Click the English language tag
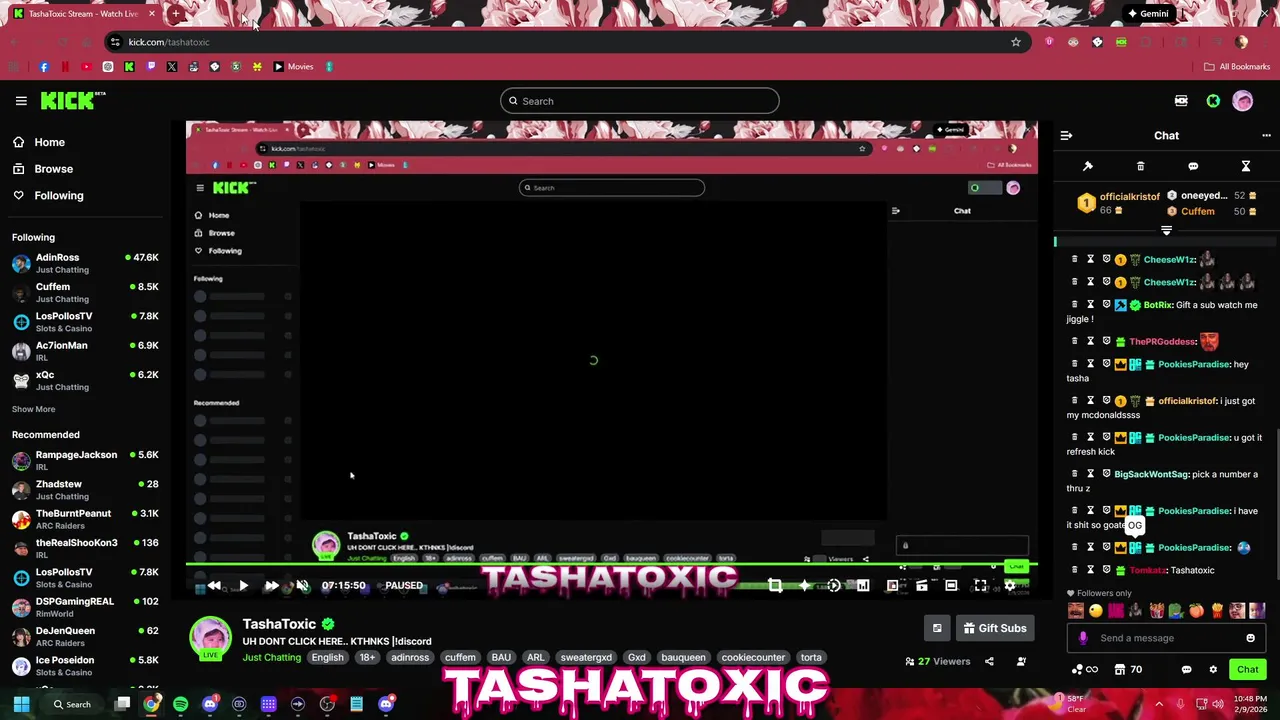This screenshot has width=1280, height=720. pos(327,657)
